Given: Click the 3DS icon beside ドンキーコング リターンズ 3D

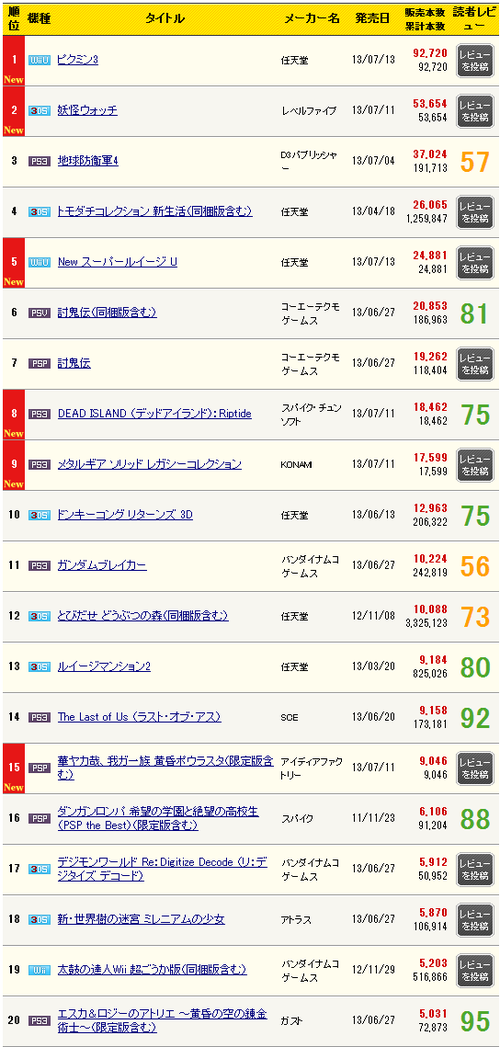Looking at the screenshot, I should click(39, 515).
